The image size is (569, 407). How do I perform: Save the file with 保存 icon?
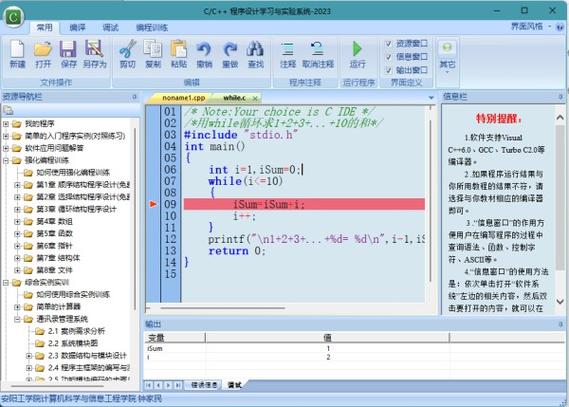[68, 54]
